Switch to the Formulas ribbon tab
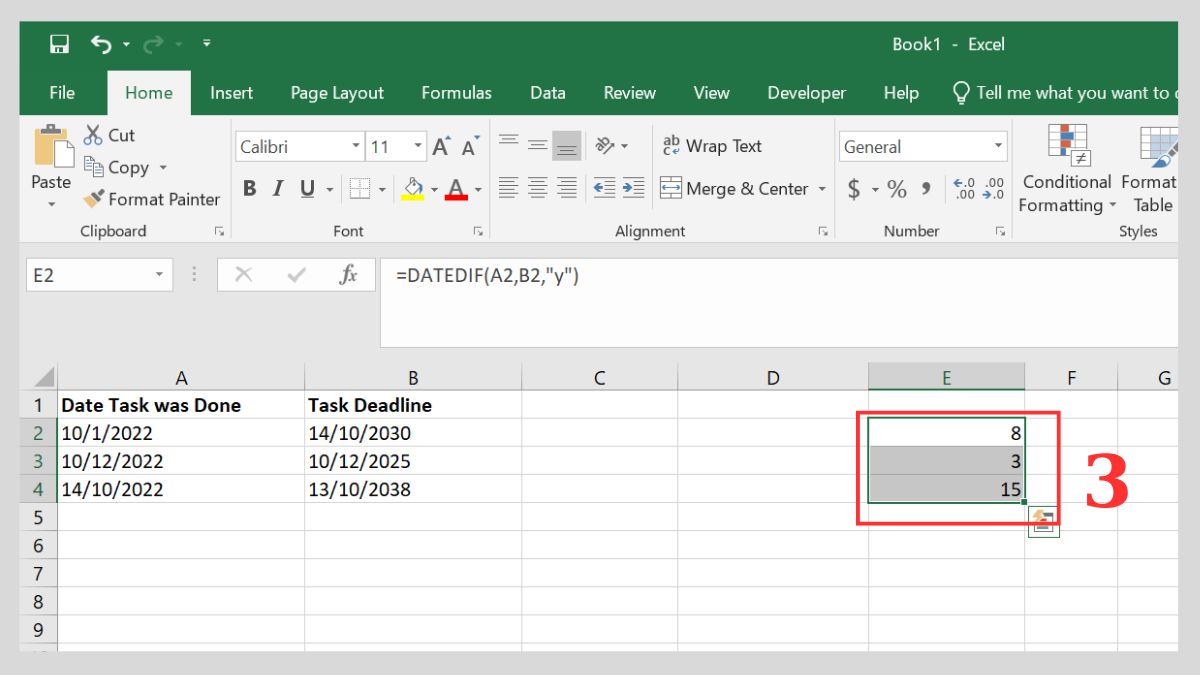Viewport: 1200px width, 675px height. (456, 92)
